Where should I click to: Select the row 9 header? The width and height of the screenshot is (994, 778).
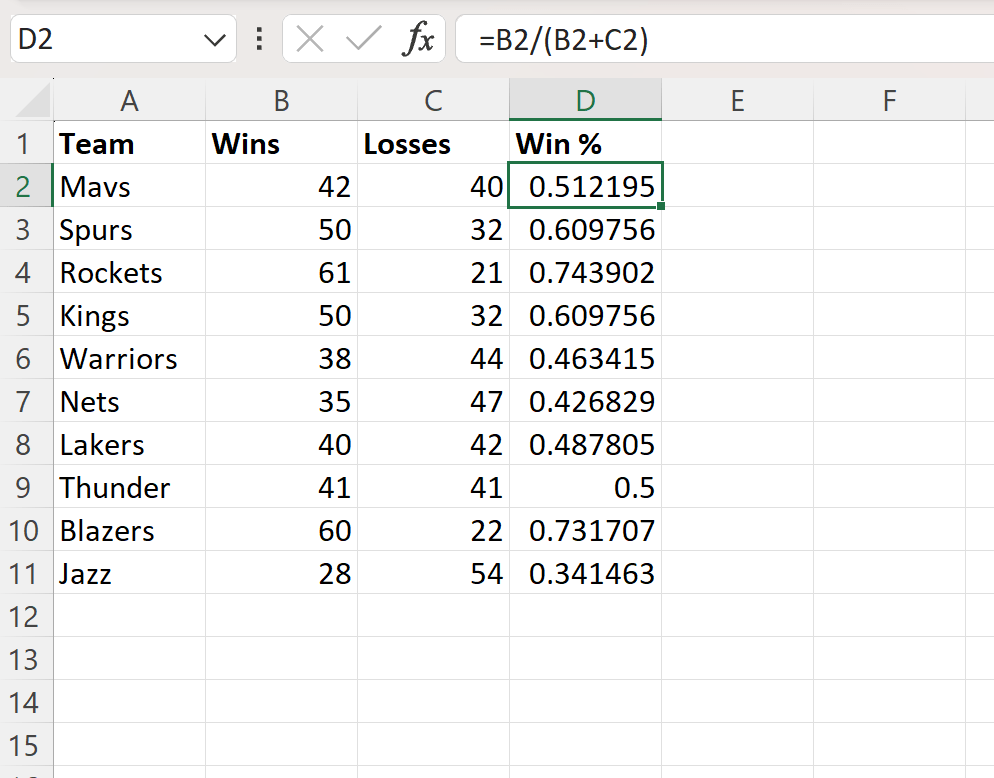[x=27, y=487]
